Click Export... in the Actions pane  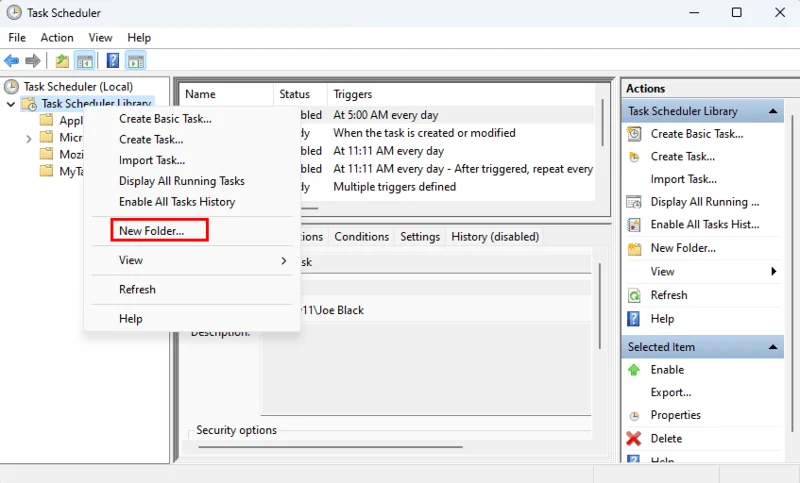click(670, 393)
